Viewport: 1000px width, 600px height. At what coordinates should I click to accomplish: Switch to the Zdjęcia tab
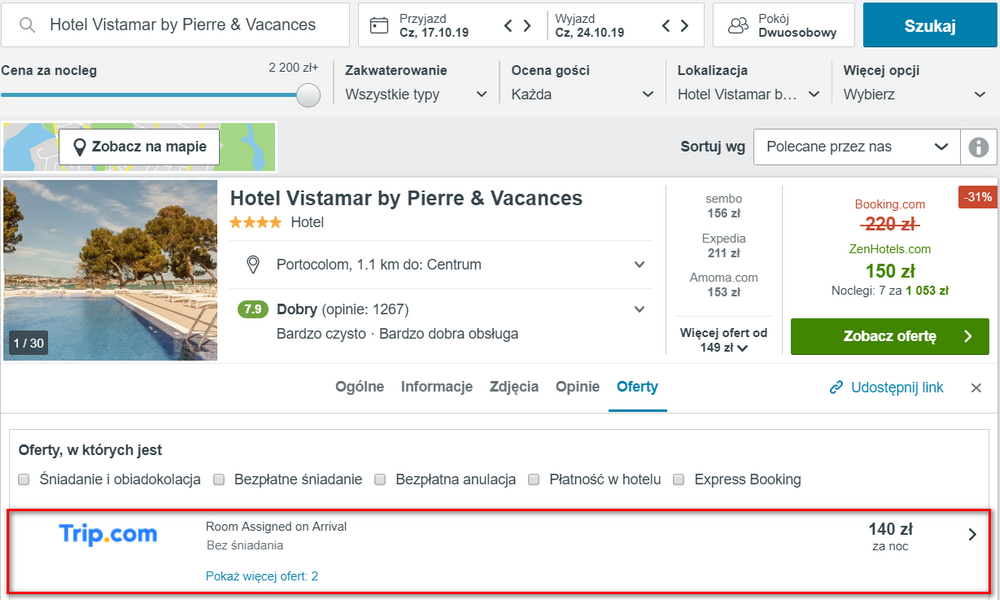coord(514,387)
